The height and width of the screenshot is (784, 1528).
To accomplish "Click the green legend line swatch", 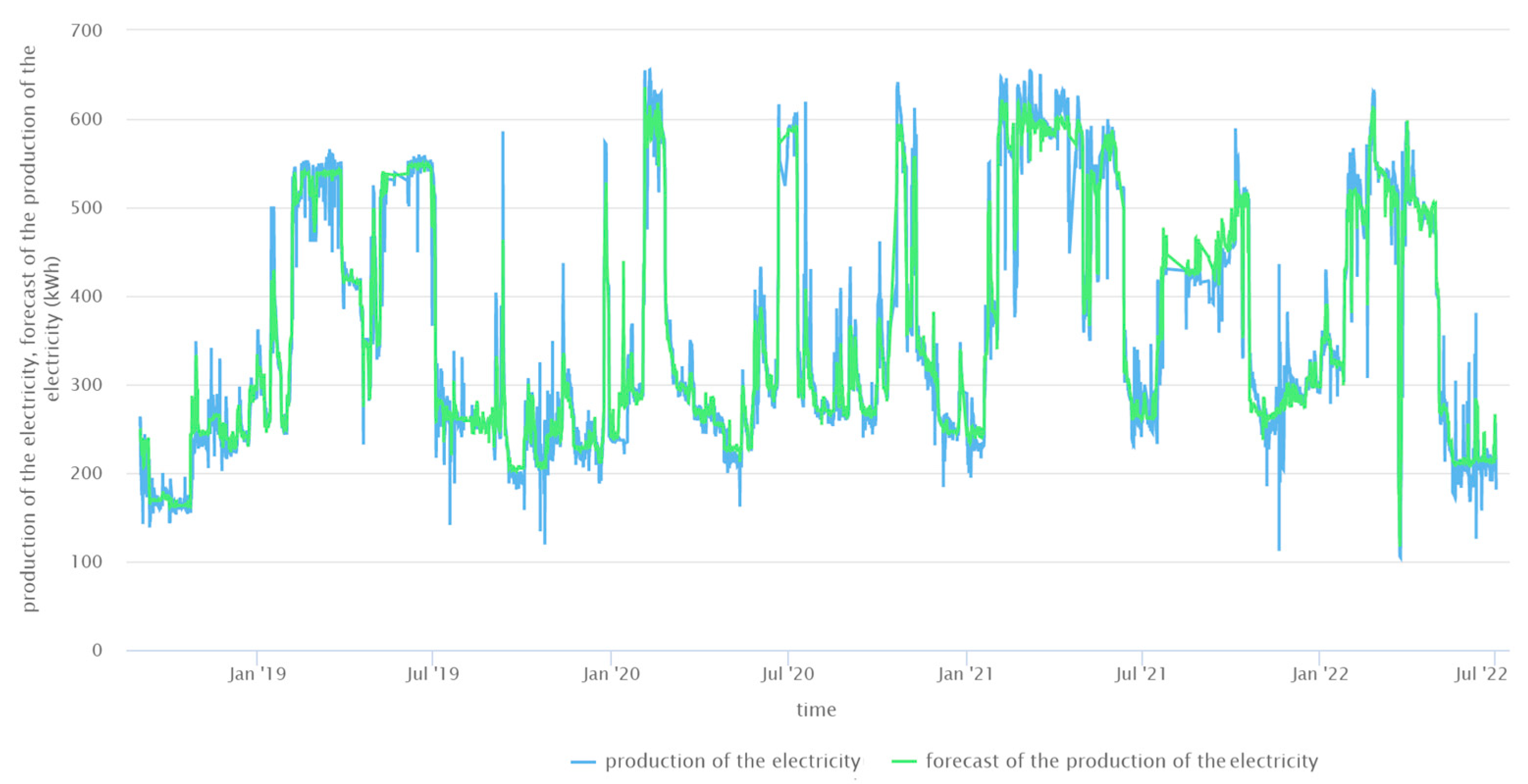I will (x=904, y=761).
